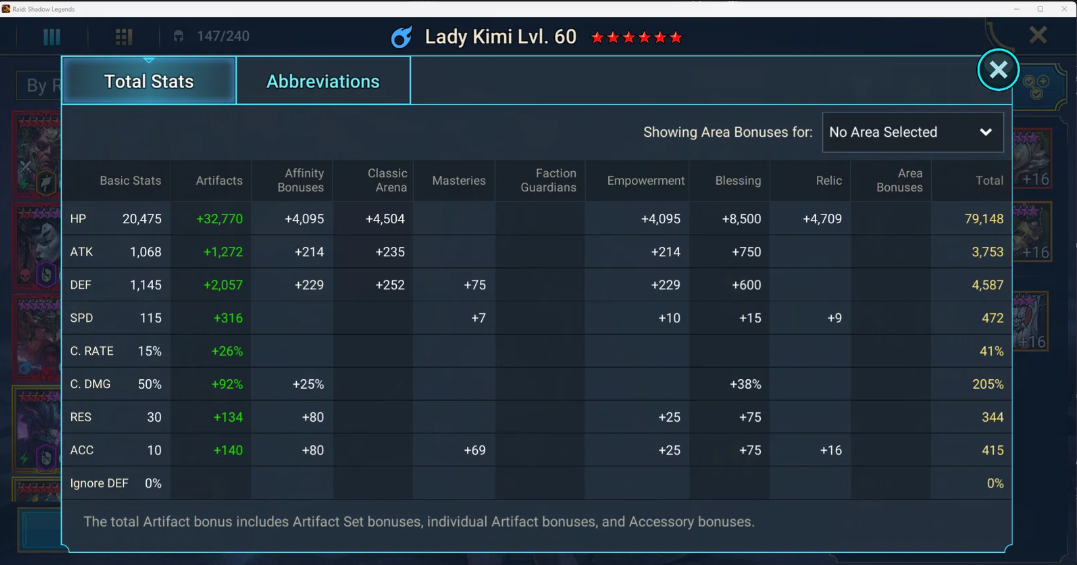Click the Relic column header
The image size is (1077, 565).
click(x=829, y=181)
